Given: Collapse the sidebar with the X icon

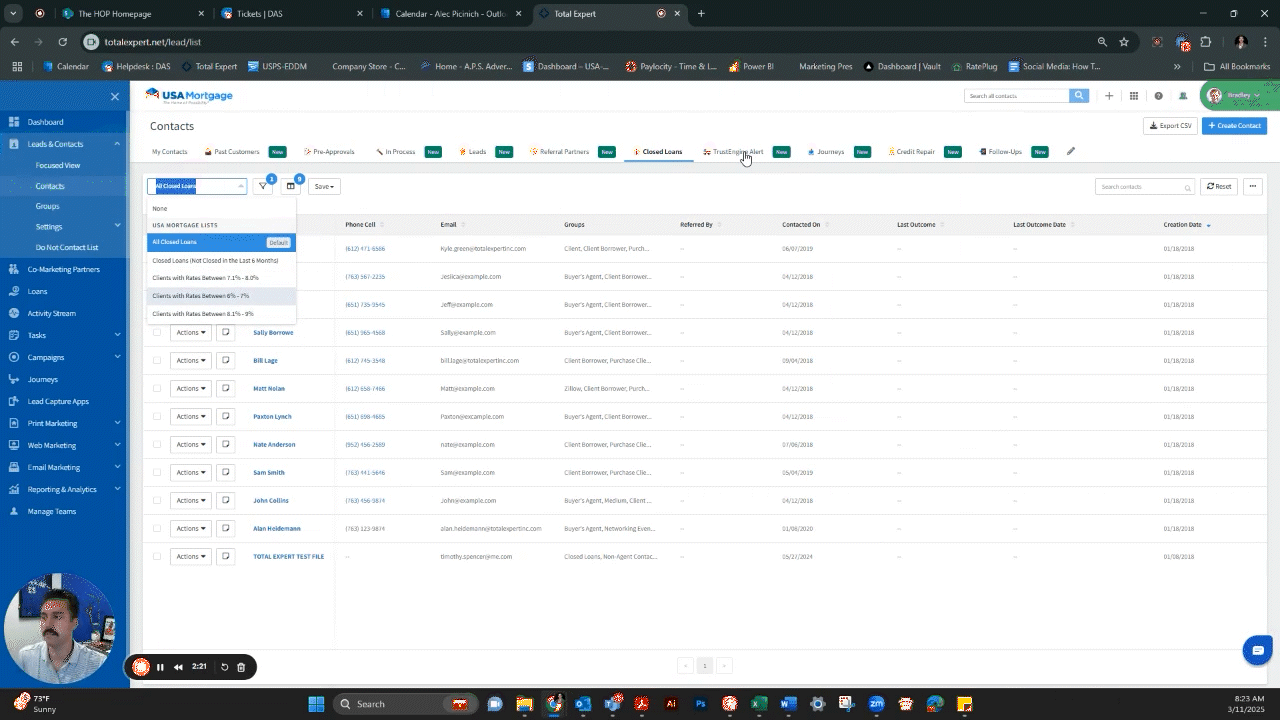Looking at the screenshot, I should click(x=115, y=97).
